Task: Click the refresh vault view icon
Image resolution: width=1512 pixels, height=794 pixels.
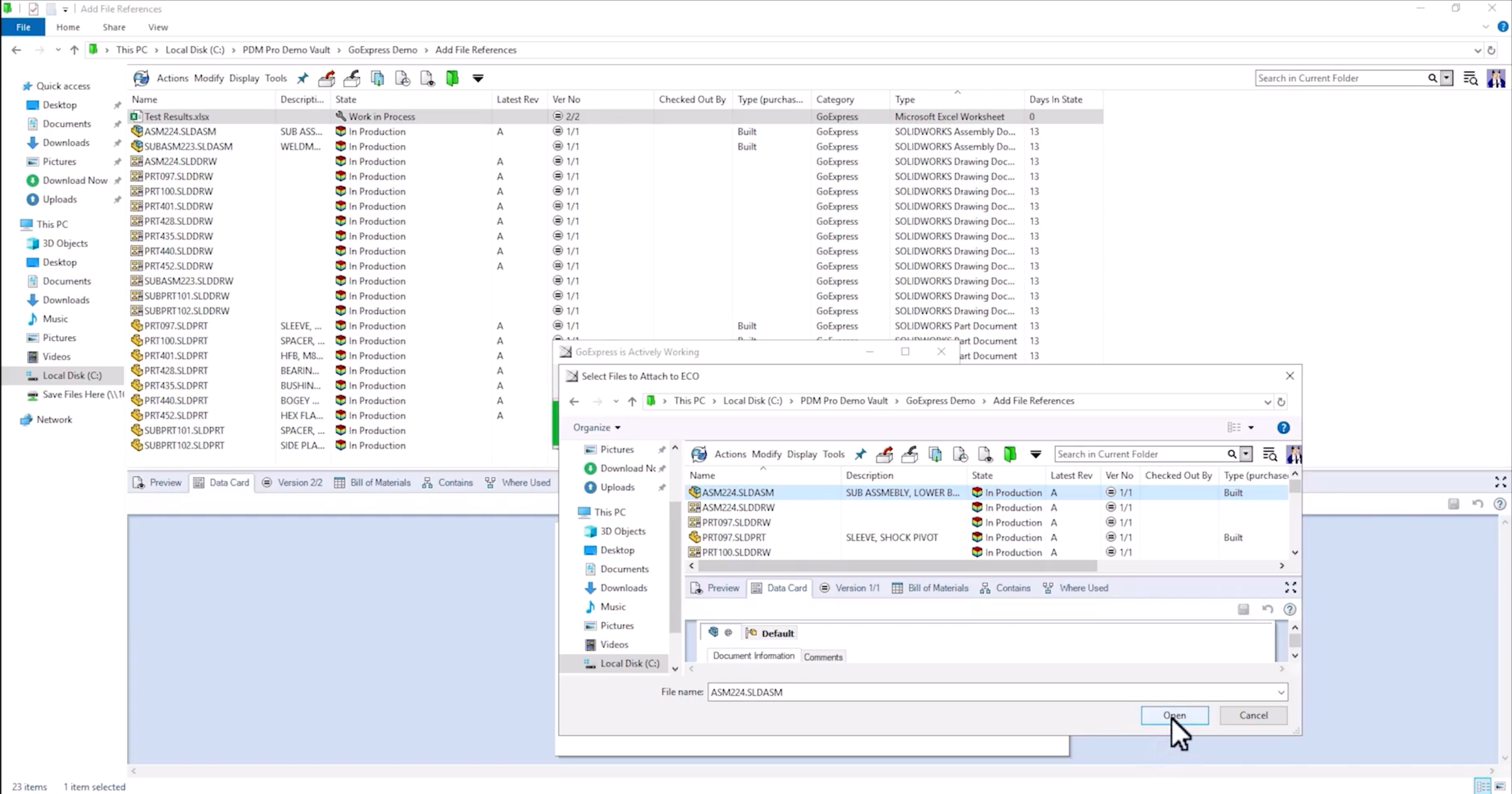Action: coord(141,78)
